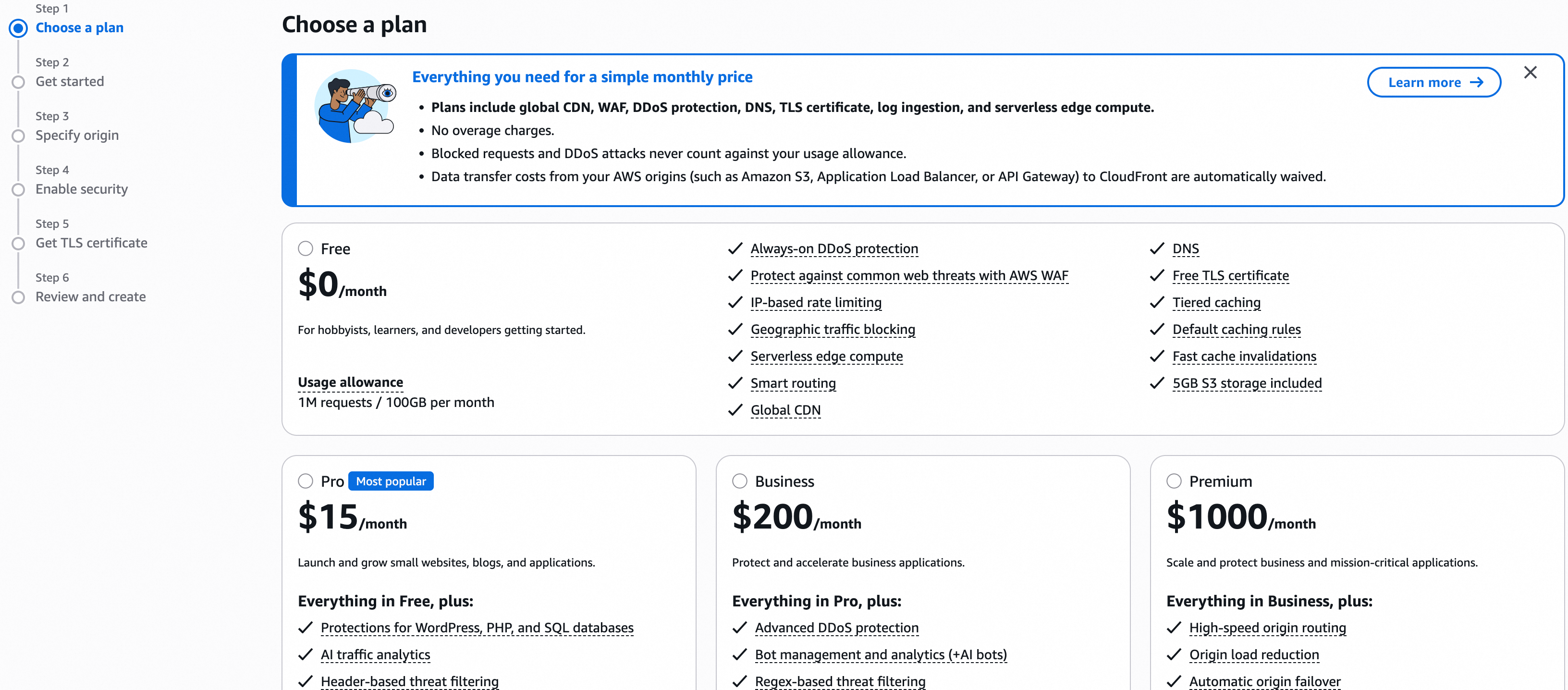Open the Serverless edge compute info link
The width and height of the screenshot is (1568, 690).
tap(826, 356)
